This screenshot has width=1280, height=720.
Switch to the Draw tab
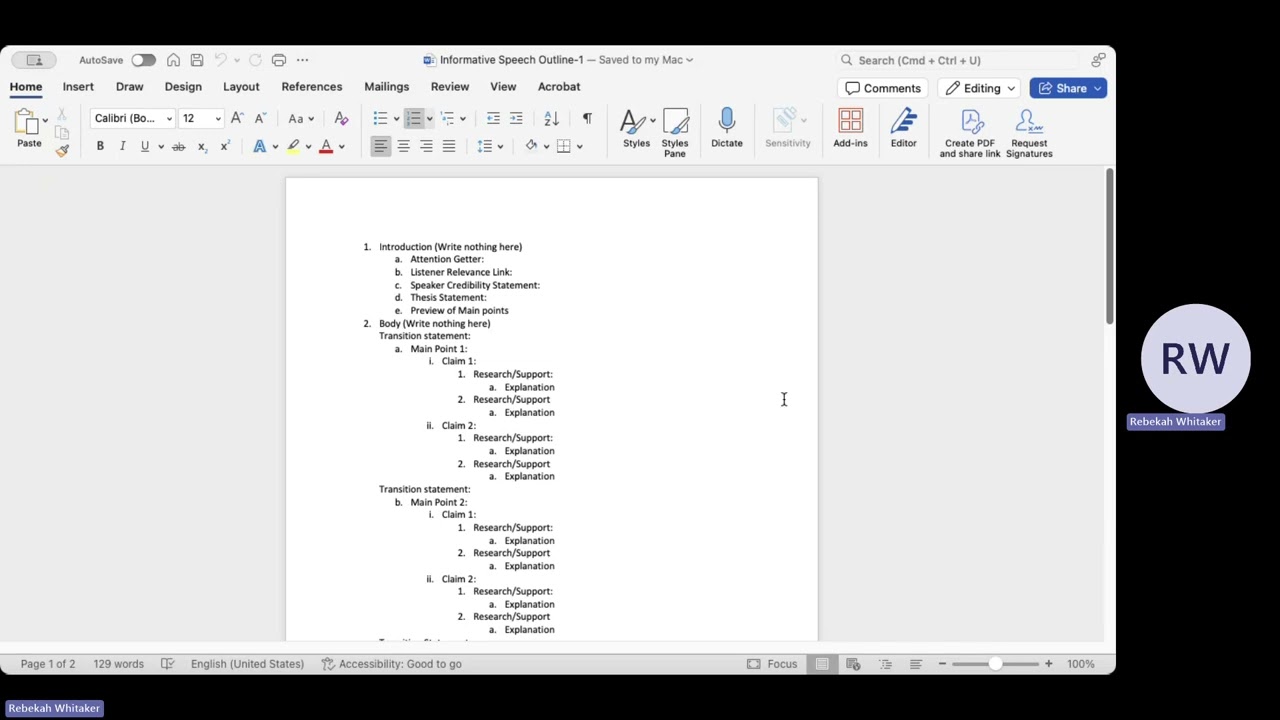point(129,87)
